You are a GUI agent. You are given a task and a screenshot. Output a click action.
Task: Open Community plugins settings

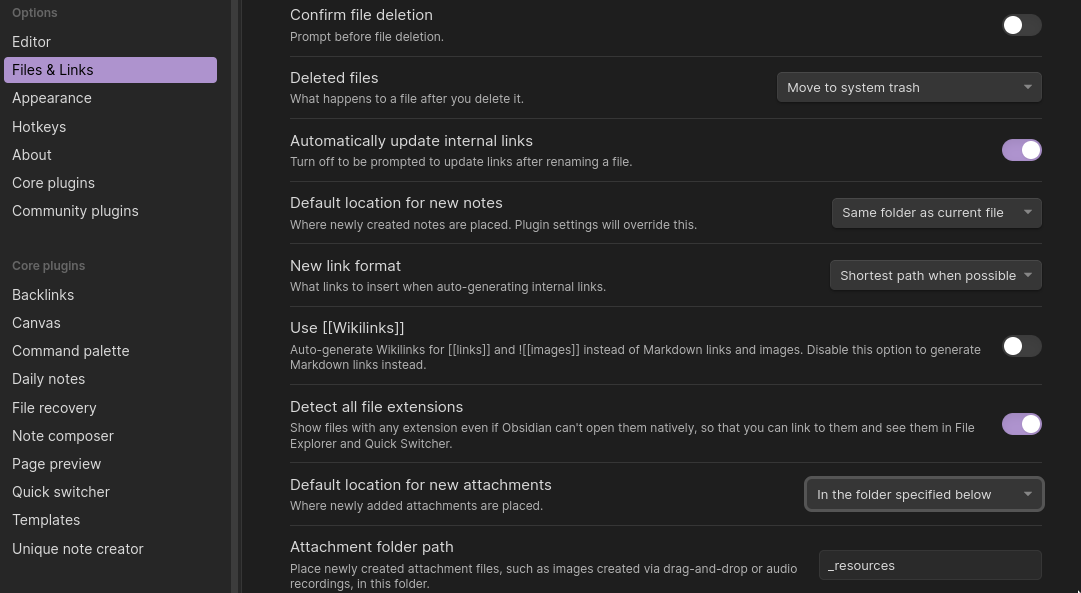coord(75,211)
